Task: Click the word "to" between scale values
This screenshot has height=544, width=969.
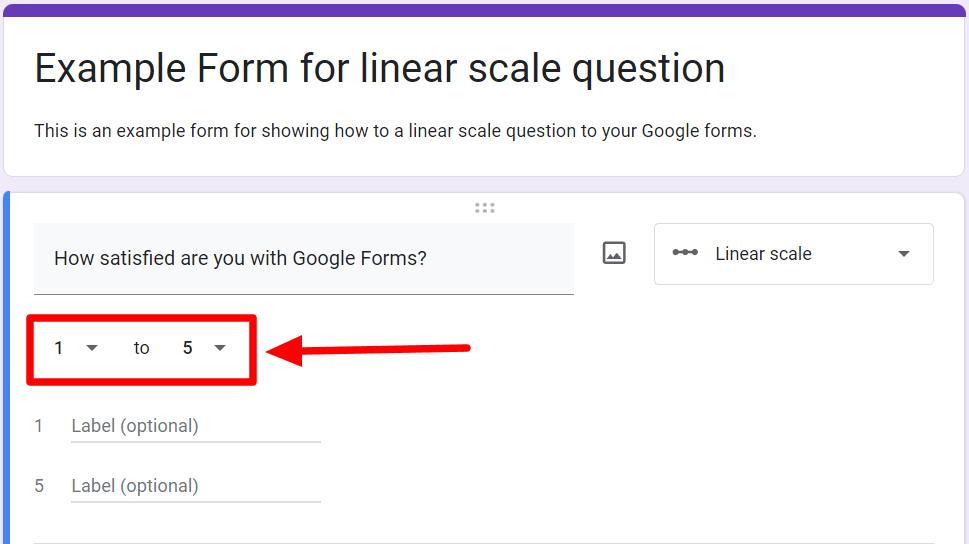Action: click(141, 348)
